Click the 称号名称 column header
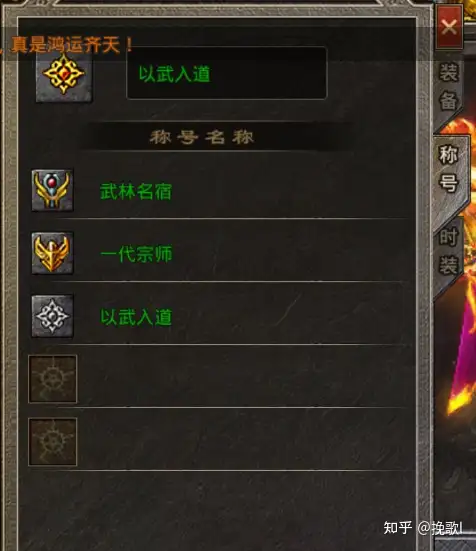 [202, 137]
